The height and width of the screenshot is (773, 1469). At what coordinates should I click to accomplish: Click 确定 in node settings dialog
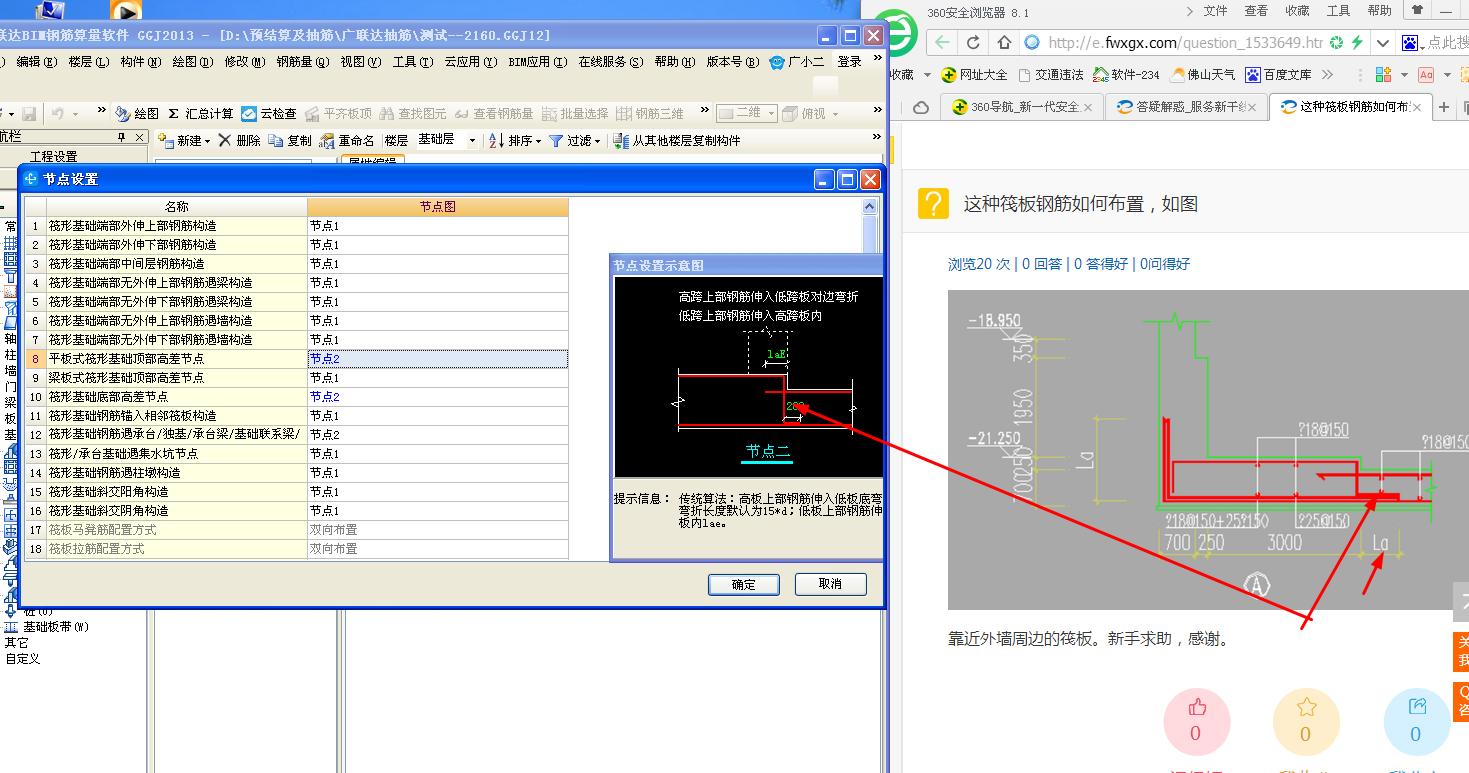(x=744, y=584)
